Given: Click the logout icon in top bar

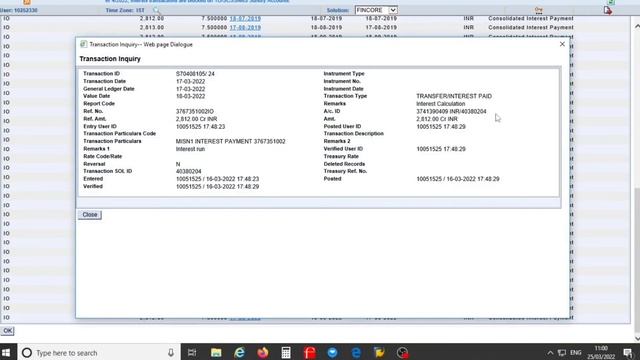Looking at the screenshot, I should [x=608, y=10].
